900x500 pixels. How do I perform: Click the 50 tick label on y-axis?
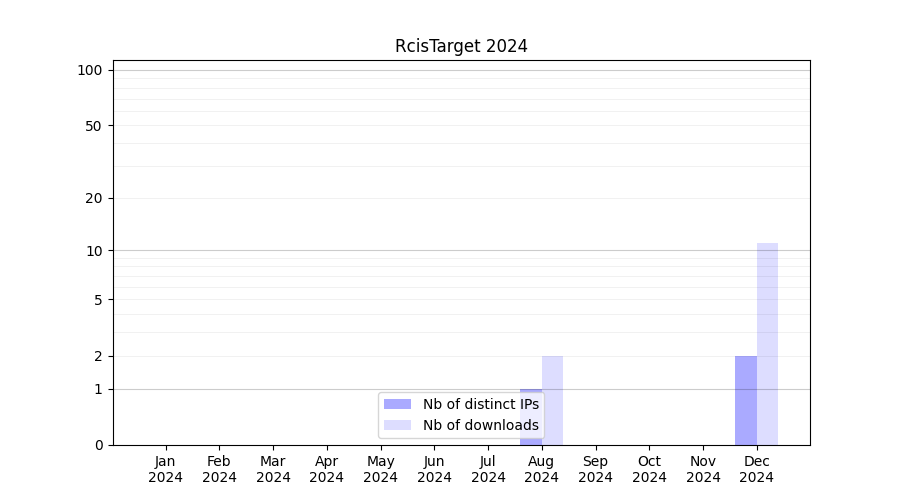[94, 126]
